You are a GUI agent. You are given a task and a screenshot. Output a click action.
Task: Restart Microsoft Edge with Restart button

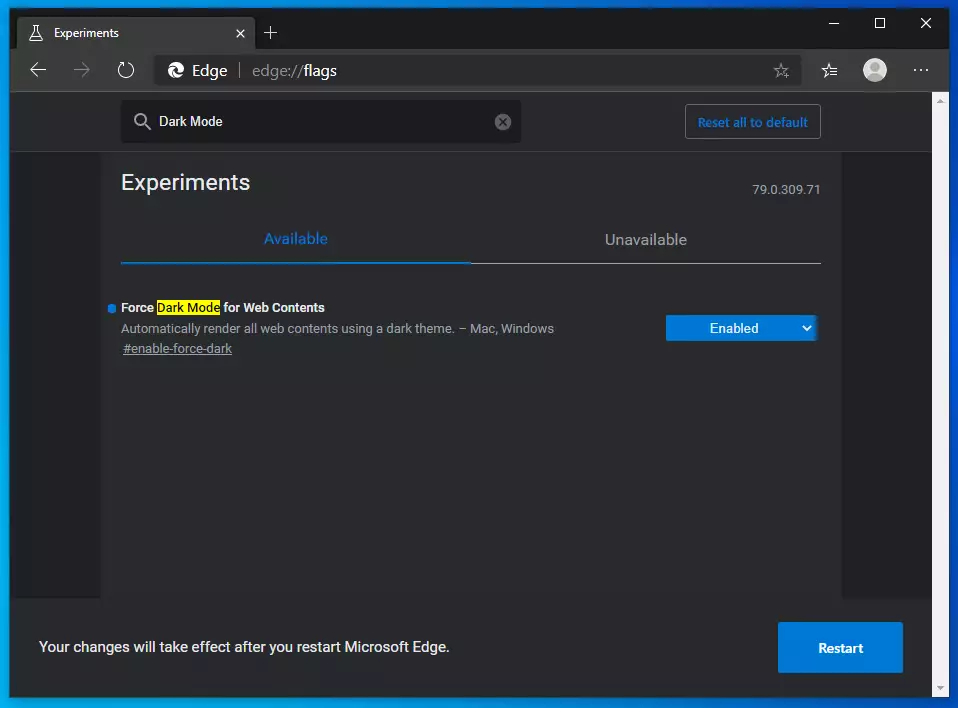tap(840, 648)
